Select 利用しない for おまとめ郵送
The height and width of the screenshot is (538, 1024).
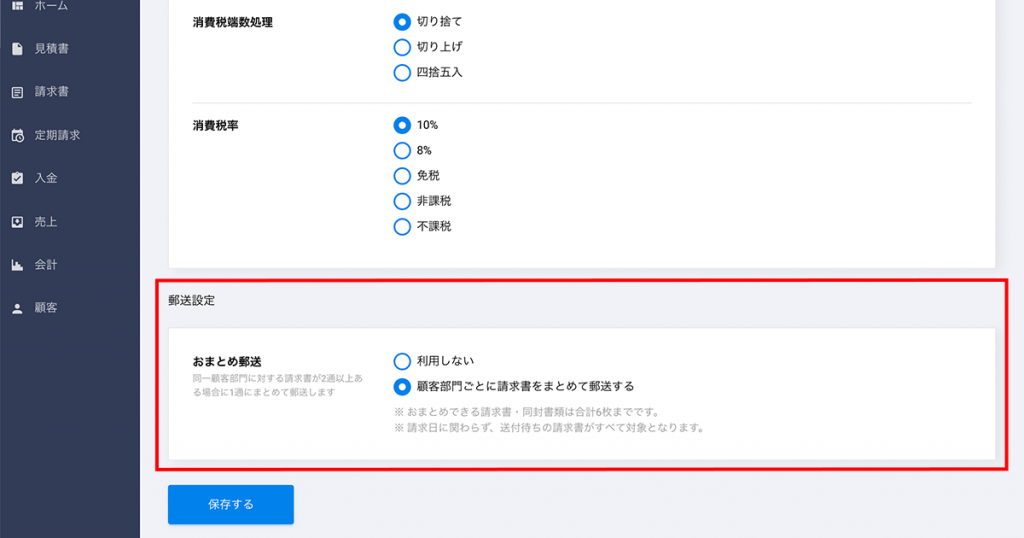click(402, 362)
